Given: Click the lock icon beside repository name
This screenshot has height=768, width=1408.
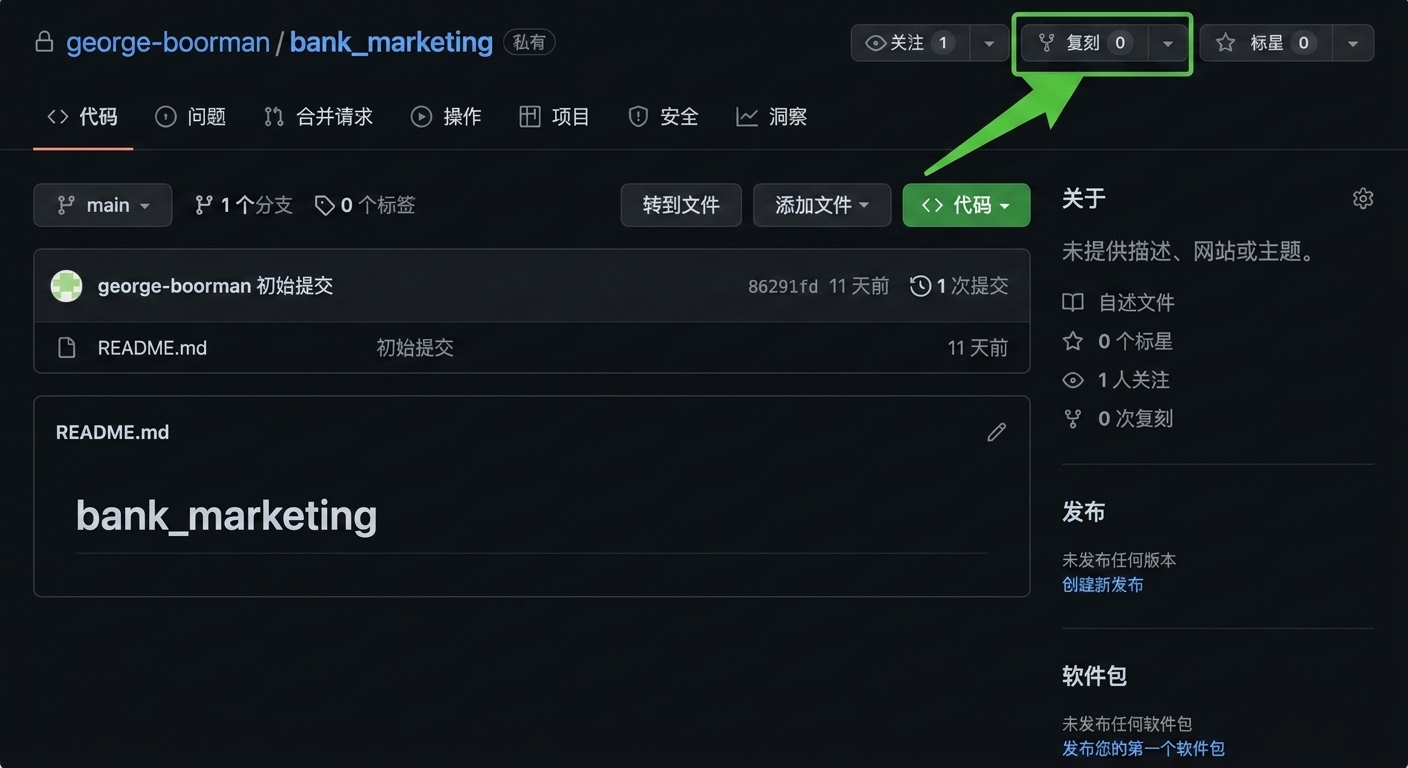Looking at the screenshot, I should coord(43,42).
